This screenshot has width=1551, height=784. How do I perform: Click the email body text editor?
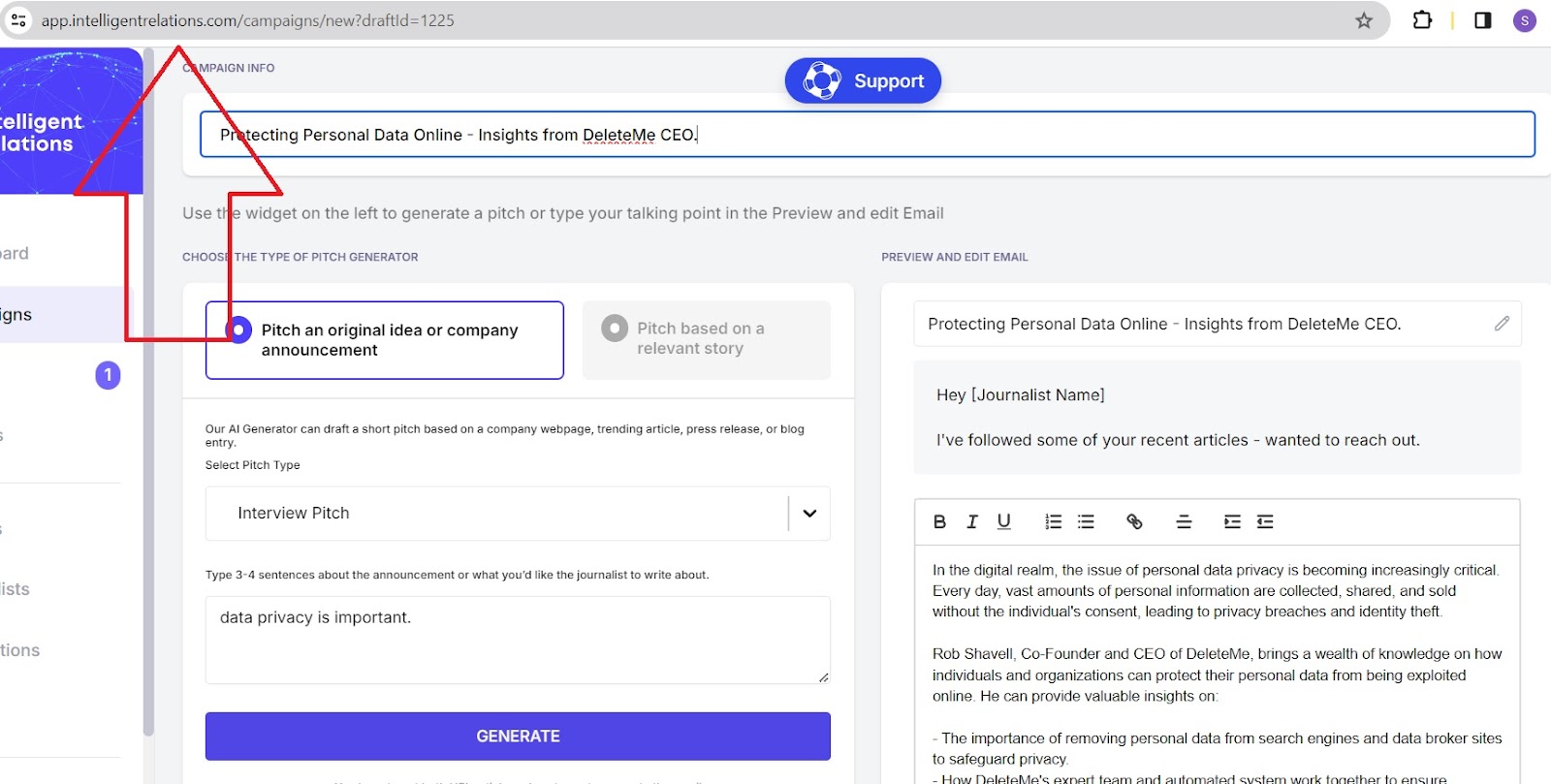click(x=1218, y=665)
